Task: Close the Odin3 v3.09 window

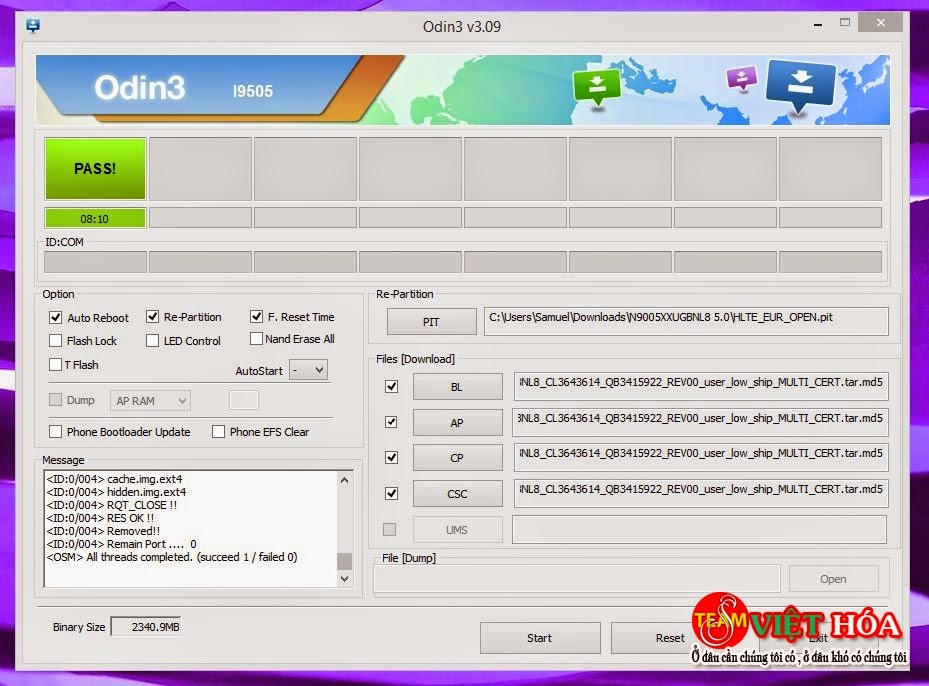Action: click(x=880, y=23)
